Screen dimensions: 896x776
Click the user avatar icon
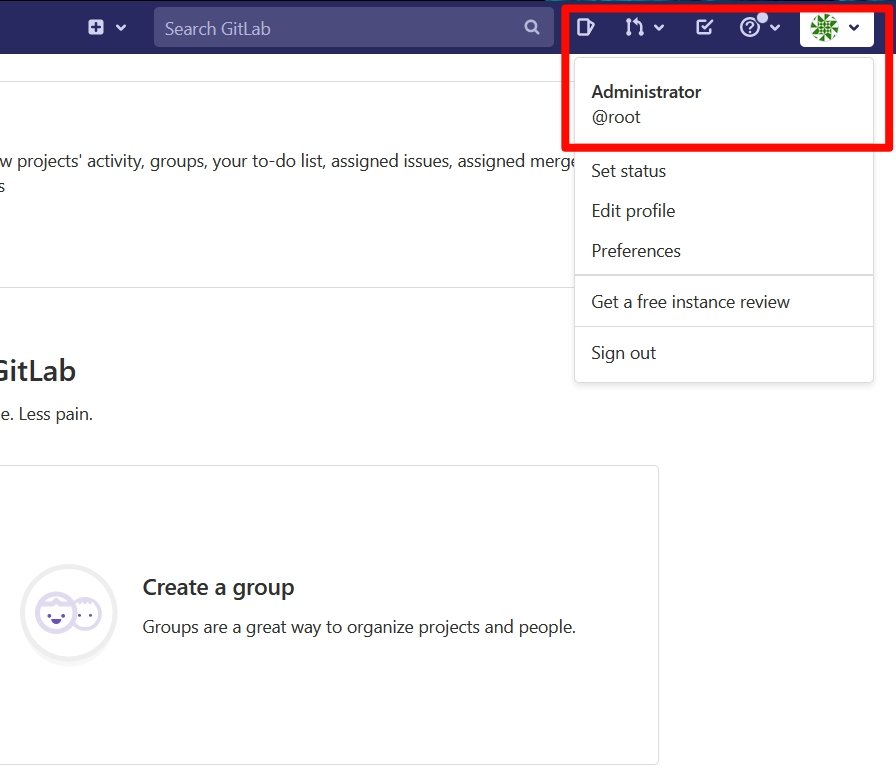click(824, 27)
